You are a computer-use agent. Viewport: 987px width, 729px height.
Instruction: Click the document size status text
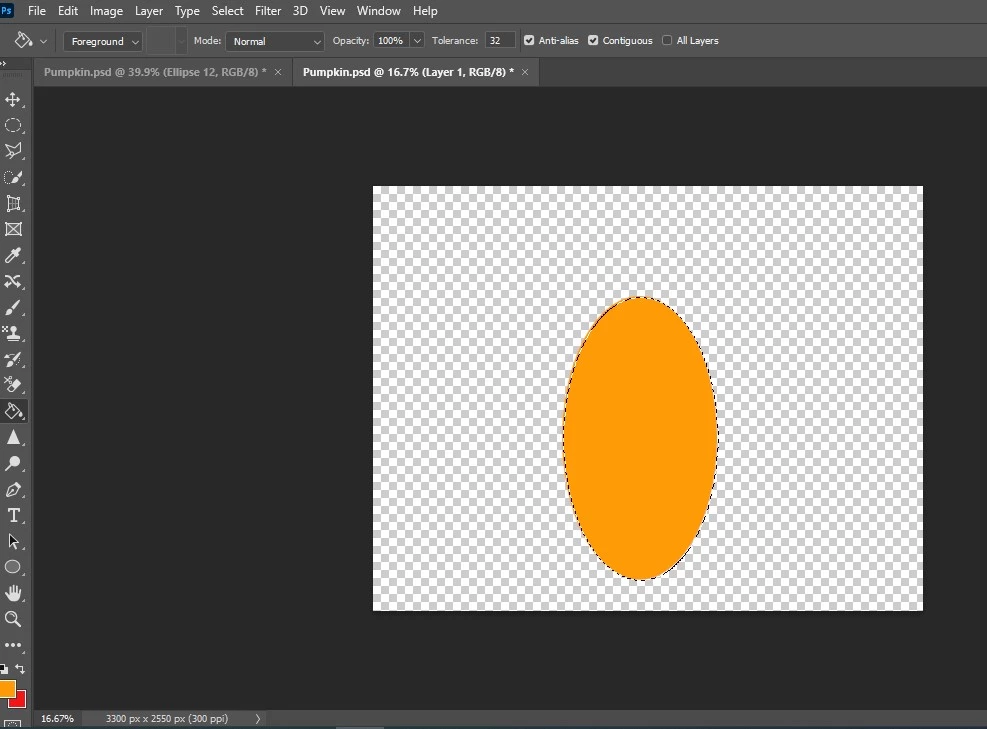point(167,718)
